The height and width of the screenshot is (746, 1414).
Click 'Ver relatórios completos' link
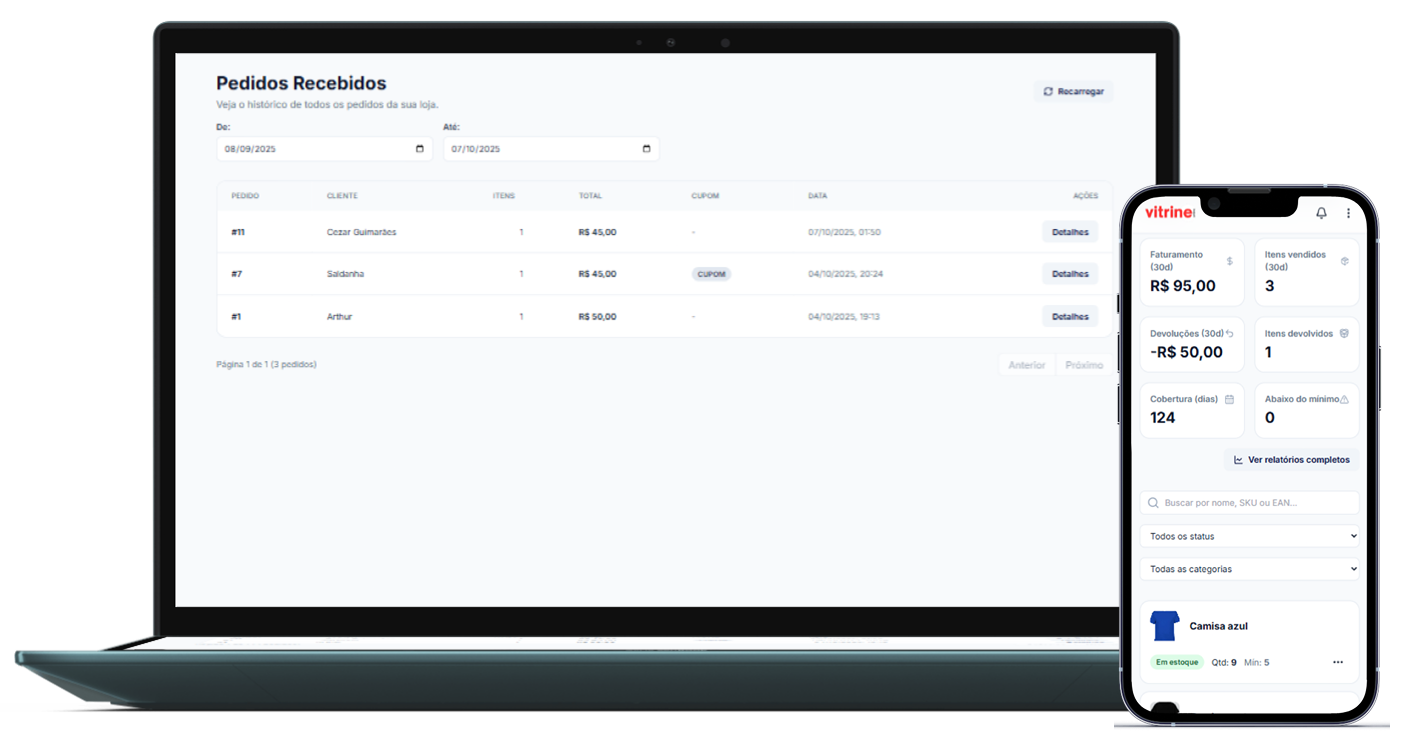(x=1291, y=460)
